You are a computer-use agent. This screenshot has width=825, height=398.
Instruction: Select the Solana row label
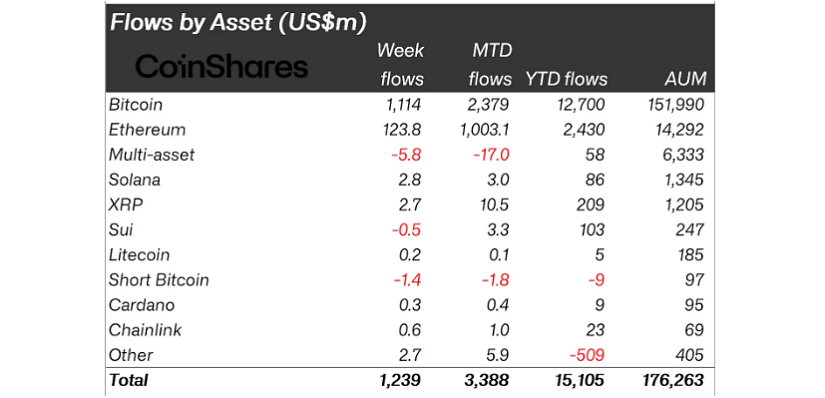tap(135, 180)
